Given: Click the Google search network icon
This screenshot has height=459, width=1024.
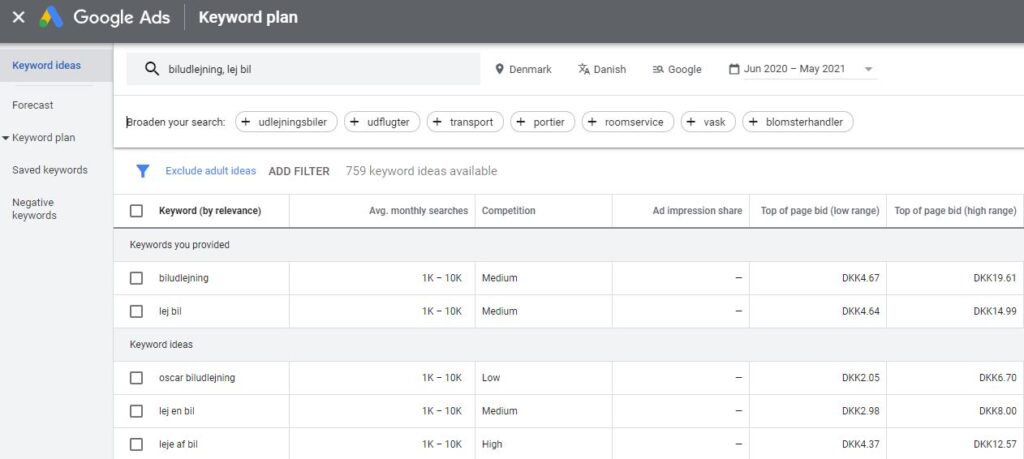Looking at the screenshot, I should [658, 69].
